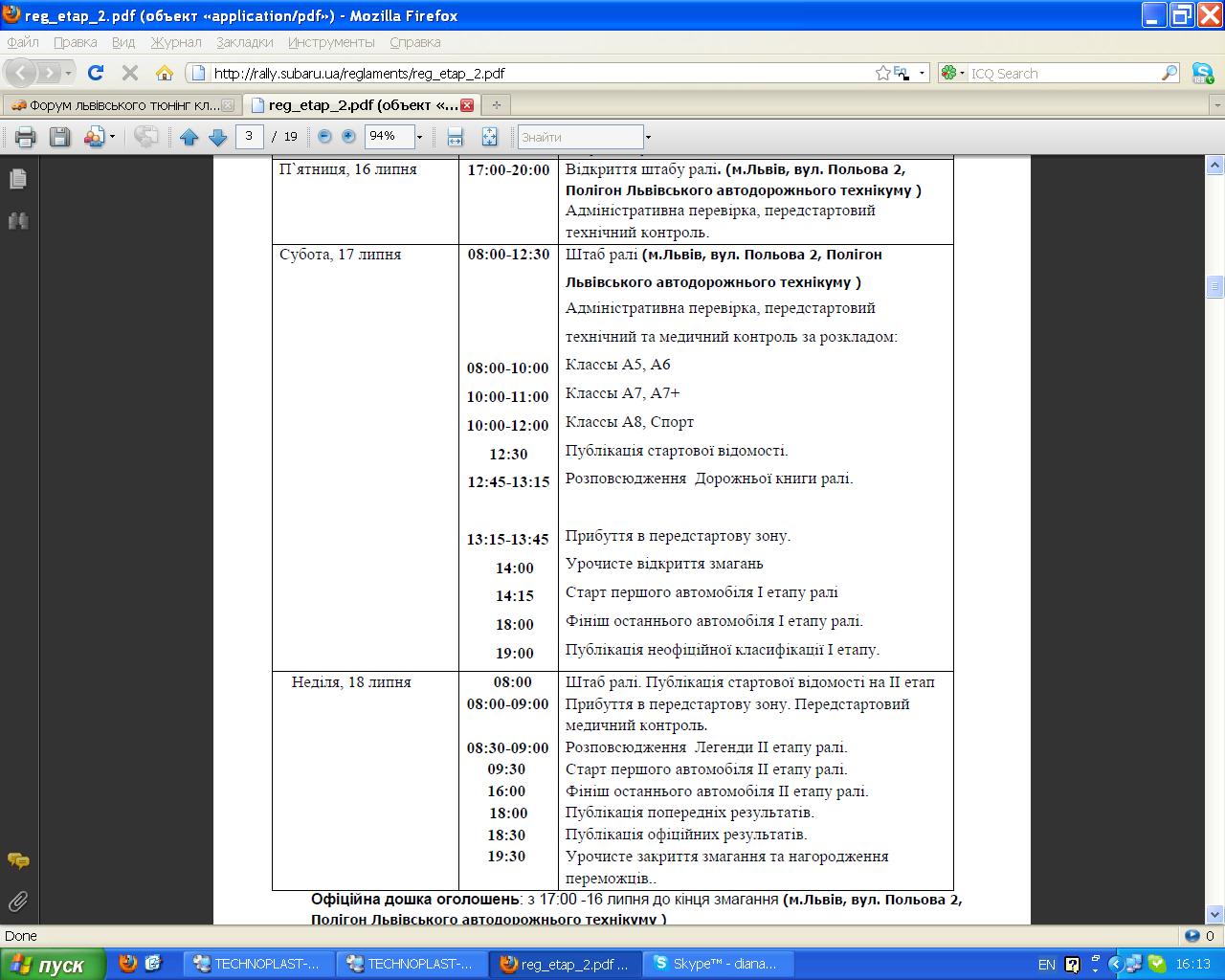1225x980 pixels.
Task: Launch Firefox from quick launch bar
Action: [x=128, y=964]
